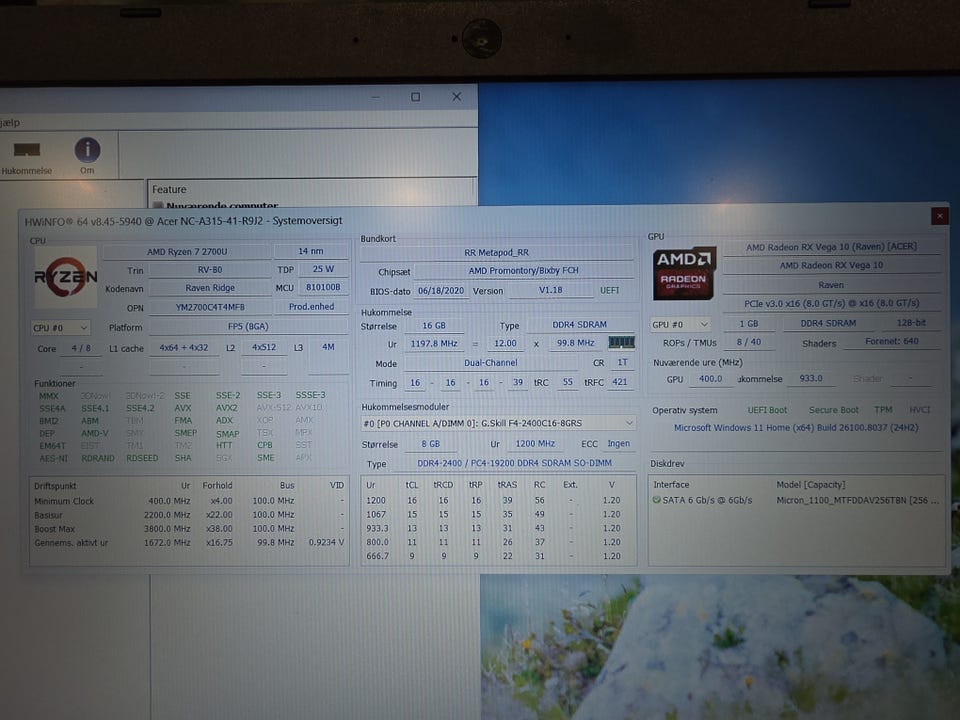
Task: Click the memory module chip icon
Action: point(621,342)
